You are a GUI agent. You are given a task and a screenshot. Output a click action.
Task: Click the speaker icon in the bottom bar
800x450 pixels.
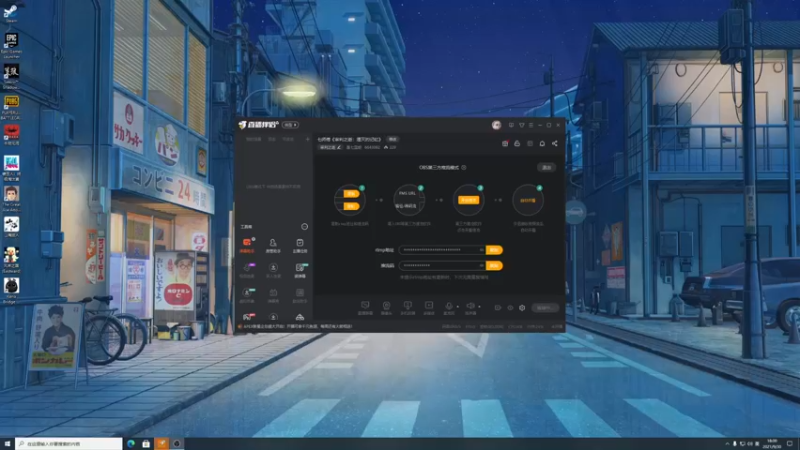pos(470,307)
